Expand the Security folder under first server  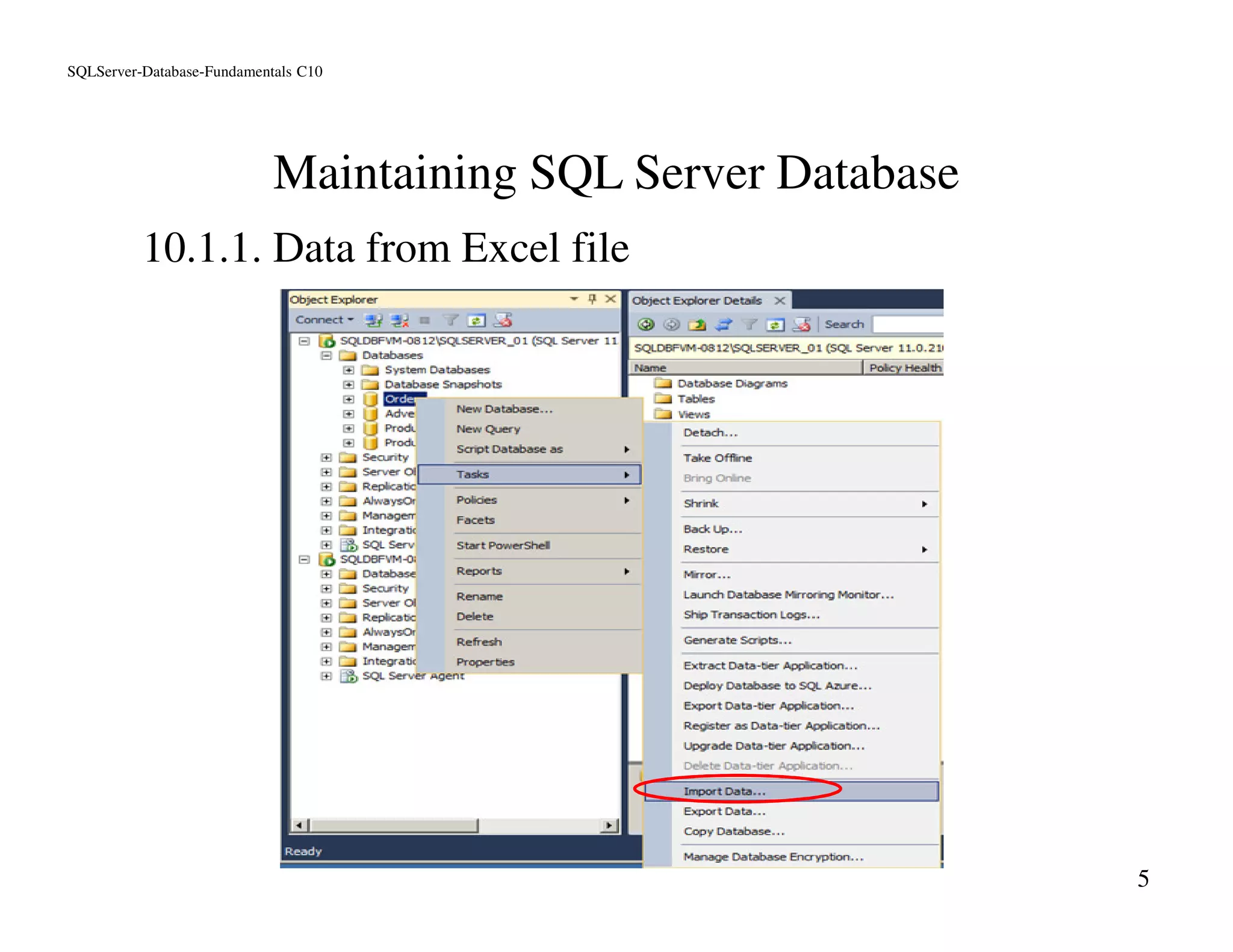pos(326,457)
